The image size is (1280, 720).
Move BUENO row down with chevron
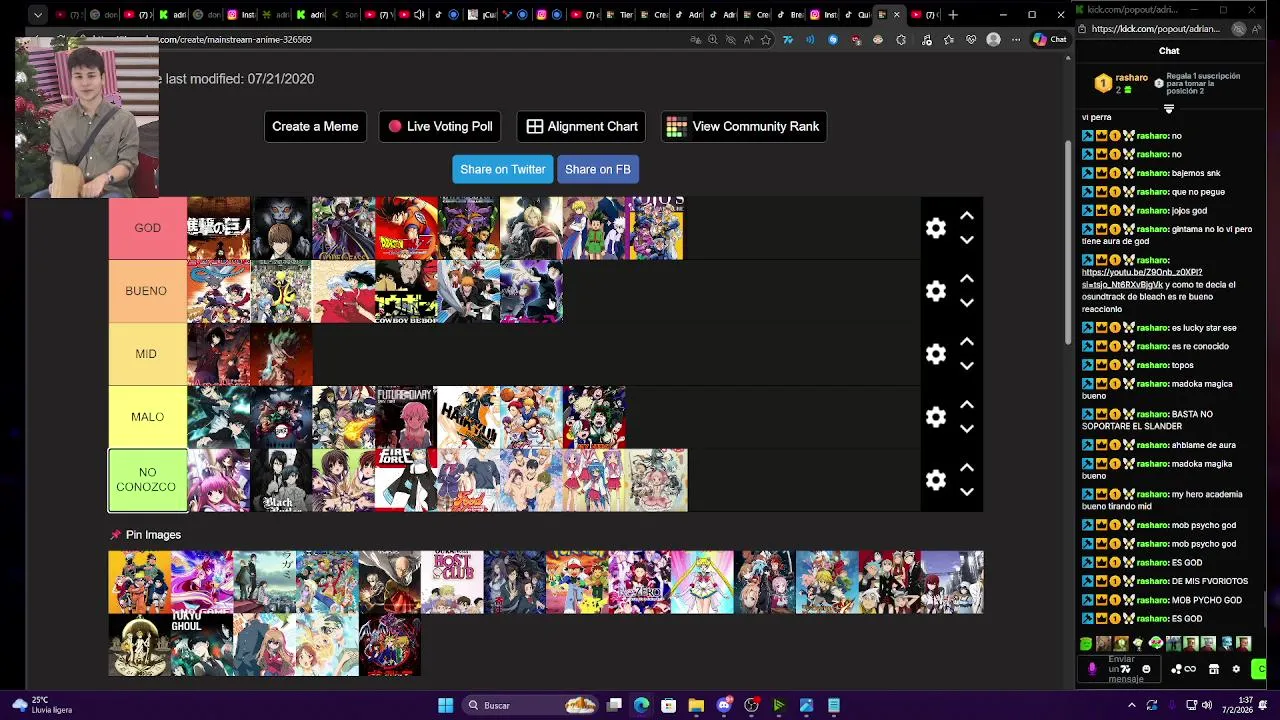[967, 303]
